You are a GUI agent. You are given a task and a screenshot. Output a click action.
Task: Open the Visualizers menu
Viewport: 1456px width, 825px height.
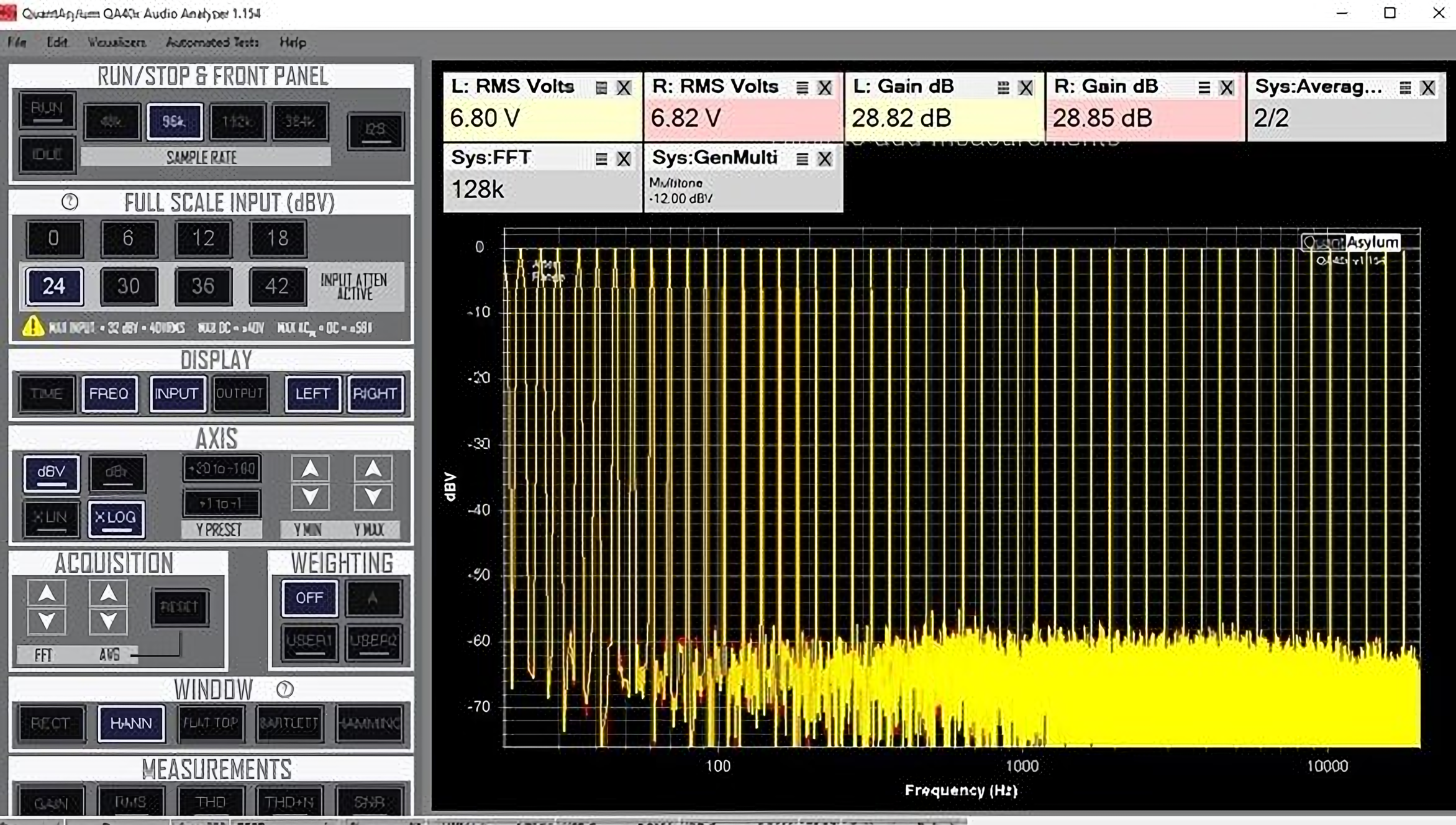point(117,42)
